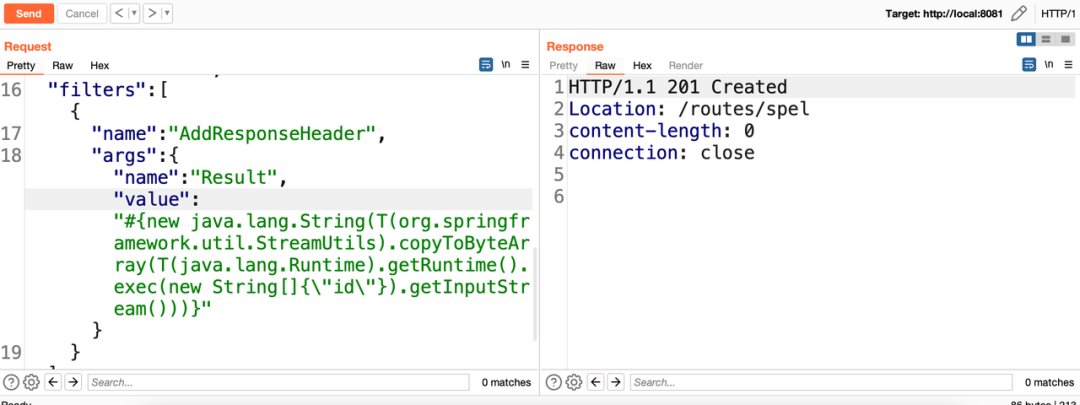The image size is (1080, 405).
Task: Focus the Request search input field
Action: 278,382
